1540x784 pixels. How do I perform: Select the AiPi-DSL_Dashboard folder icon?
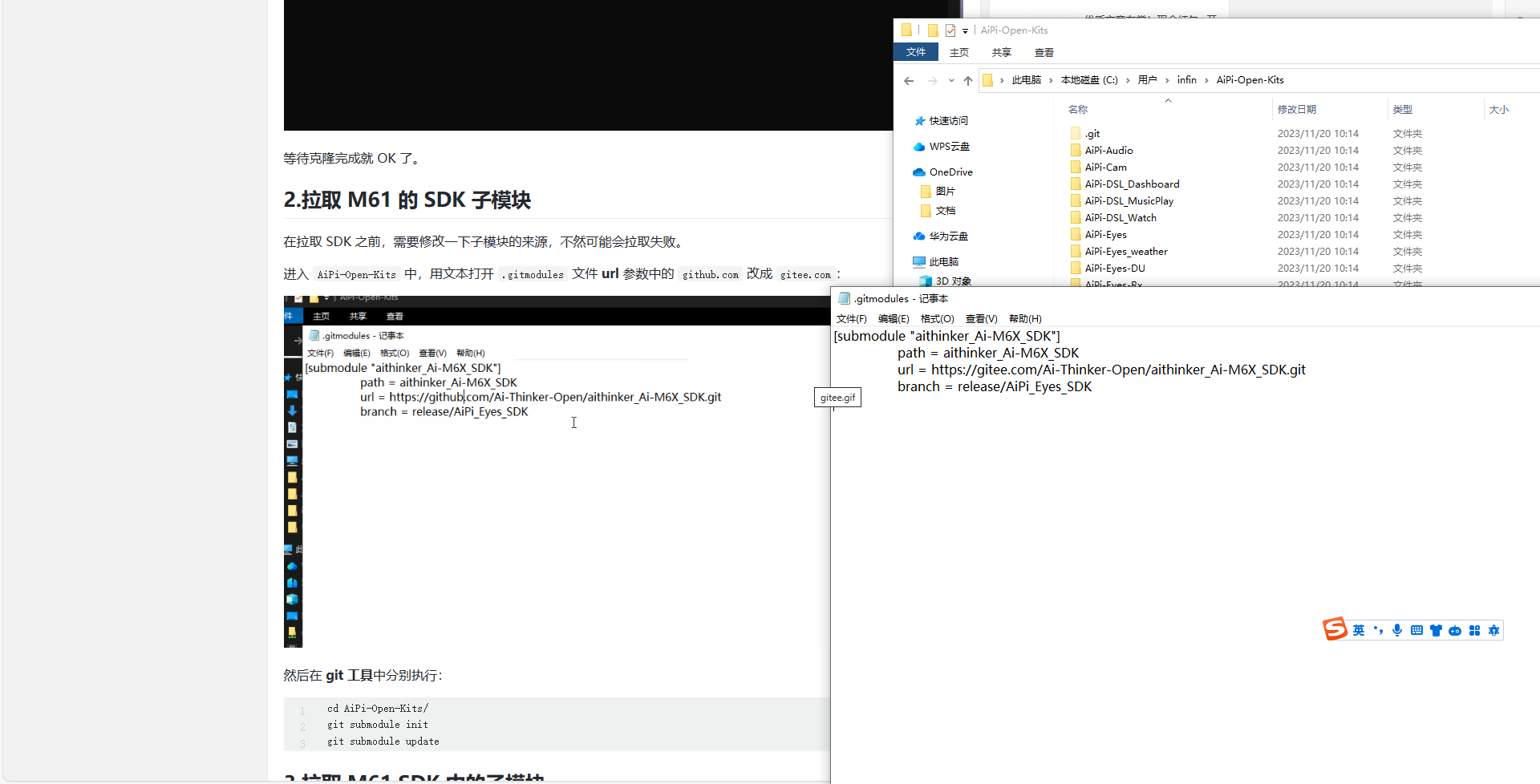pyautogui.click(x=1076, y=184)
